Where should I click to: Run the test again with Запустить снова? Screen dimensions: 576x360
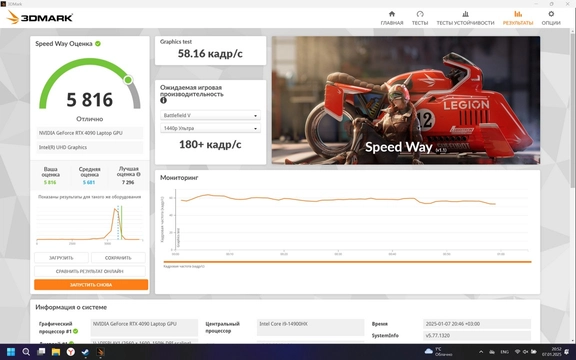pos(91,285)
